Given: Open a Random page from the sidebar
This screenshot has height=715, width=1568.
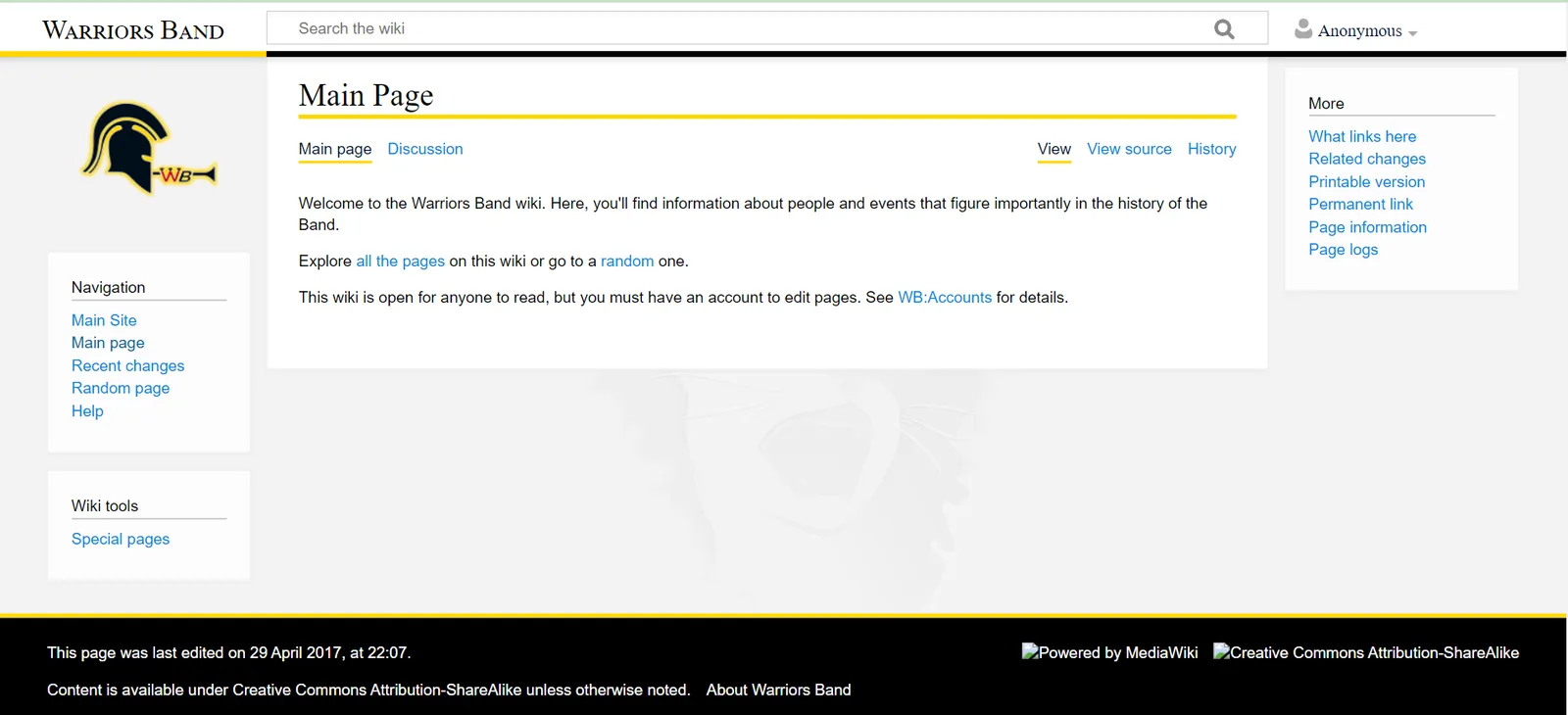Looking at the screenshot, I should pos(121,388).
